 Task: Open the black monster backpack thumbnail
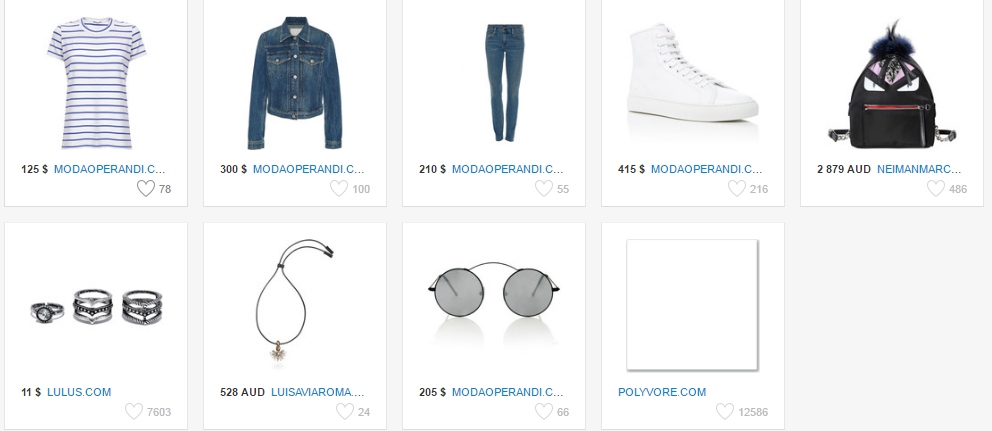click(x=892, y=84)
